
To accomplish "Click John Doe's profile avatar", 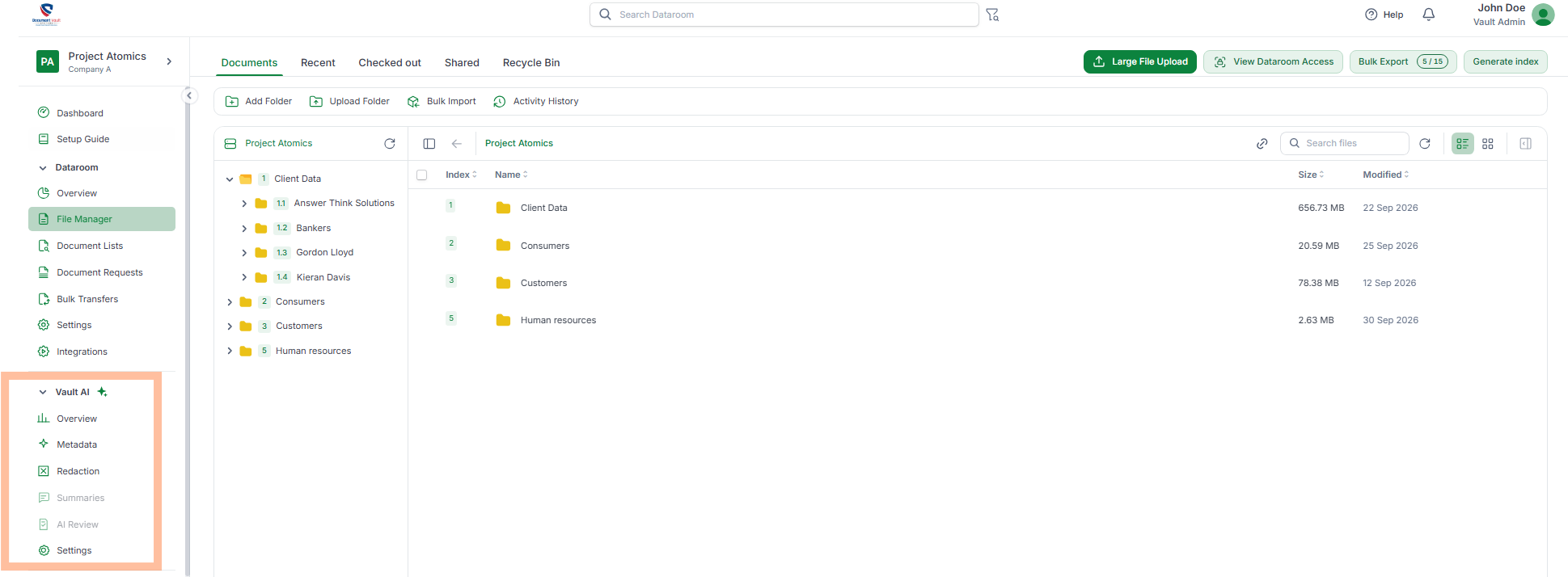I will (1543, 15).
